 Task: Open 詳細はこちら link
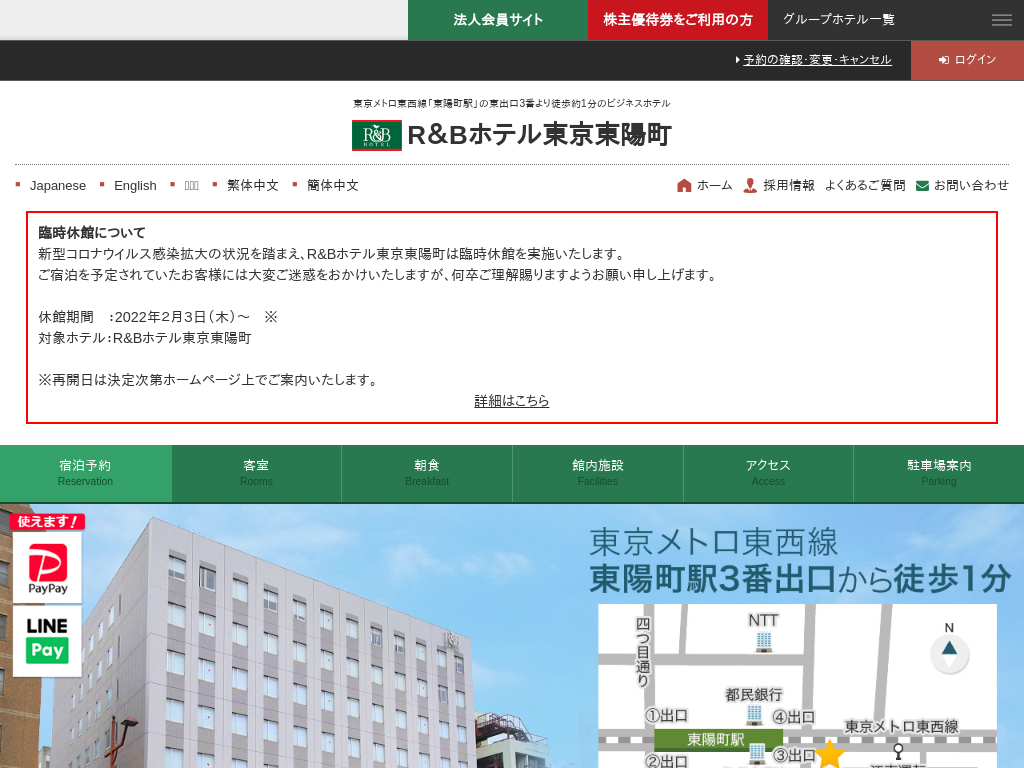point(511,401)
